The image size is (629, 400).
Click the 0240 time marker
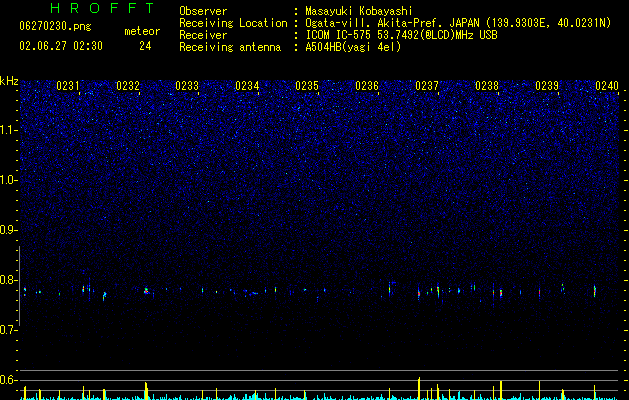[607, 86]
